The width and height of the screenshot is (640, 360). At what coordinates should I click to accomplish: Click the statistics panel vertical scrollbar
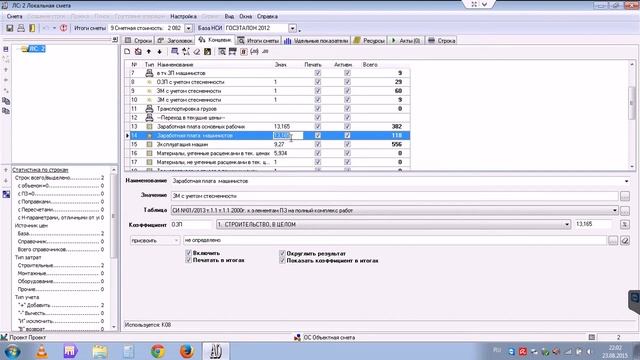coord(113,248)
